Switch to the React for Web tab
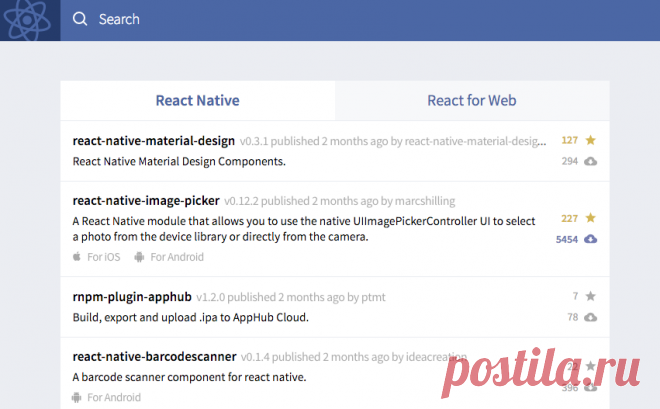 (472, 101)
